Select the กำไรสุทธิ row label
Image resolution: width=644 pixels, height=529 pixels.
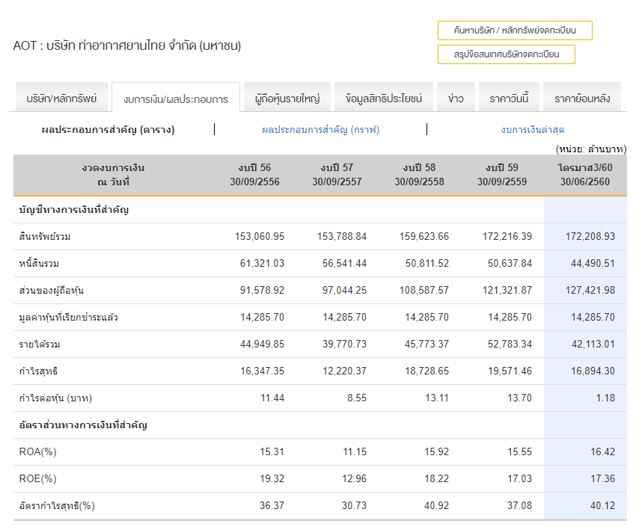pos(38,370)
